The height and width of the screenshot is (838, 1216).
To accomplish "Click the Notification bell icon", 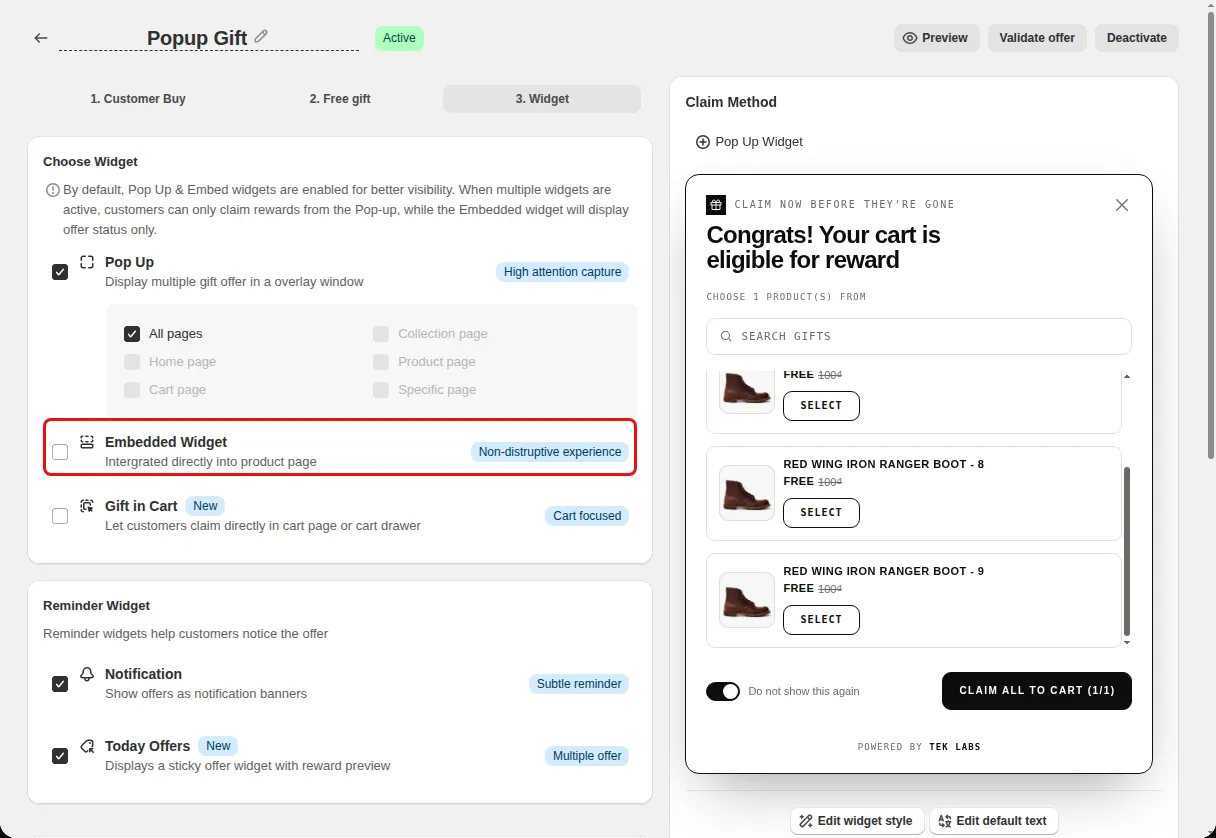I will [x=87, y=674].
